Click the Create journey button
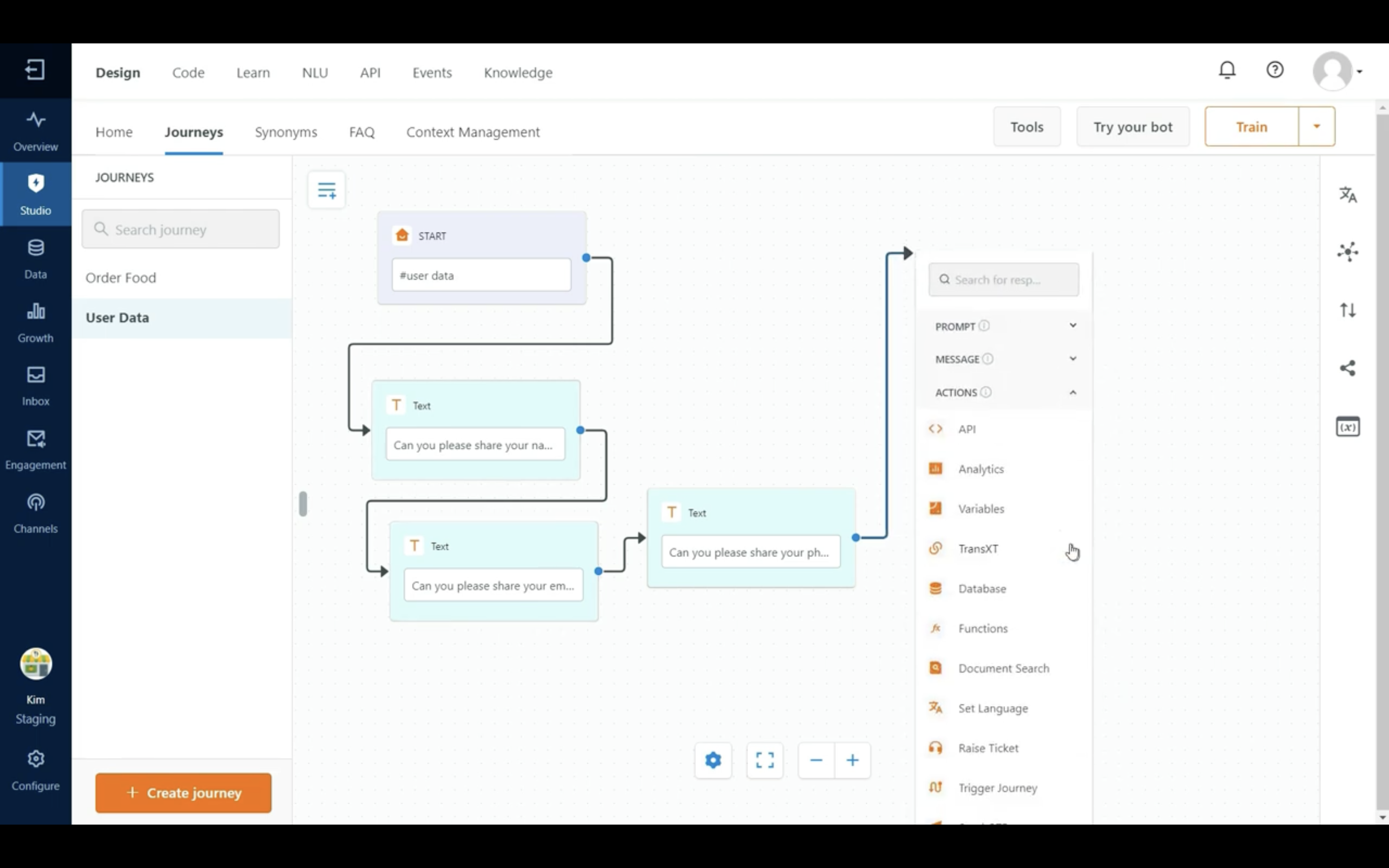1389x868 pixels. pos(183,793)
